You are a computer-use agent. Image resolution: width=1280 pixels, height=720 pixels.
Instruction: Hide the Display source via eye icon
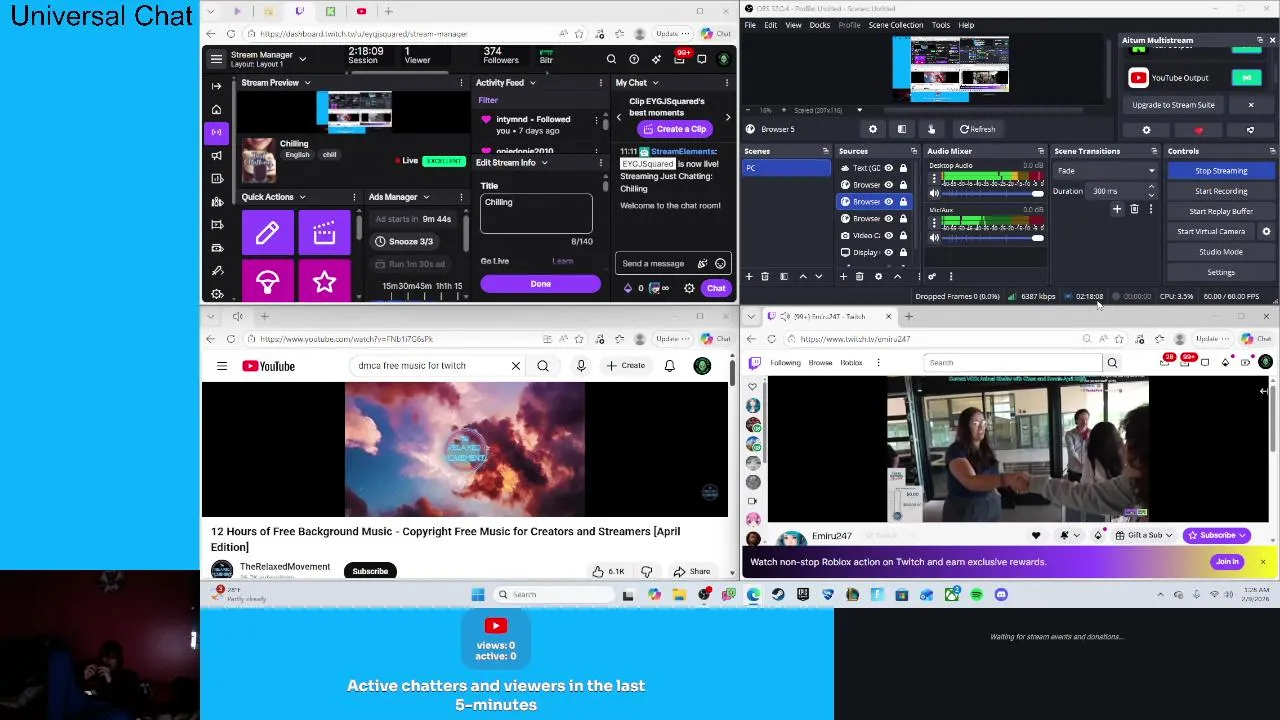coord(888,252)
